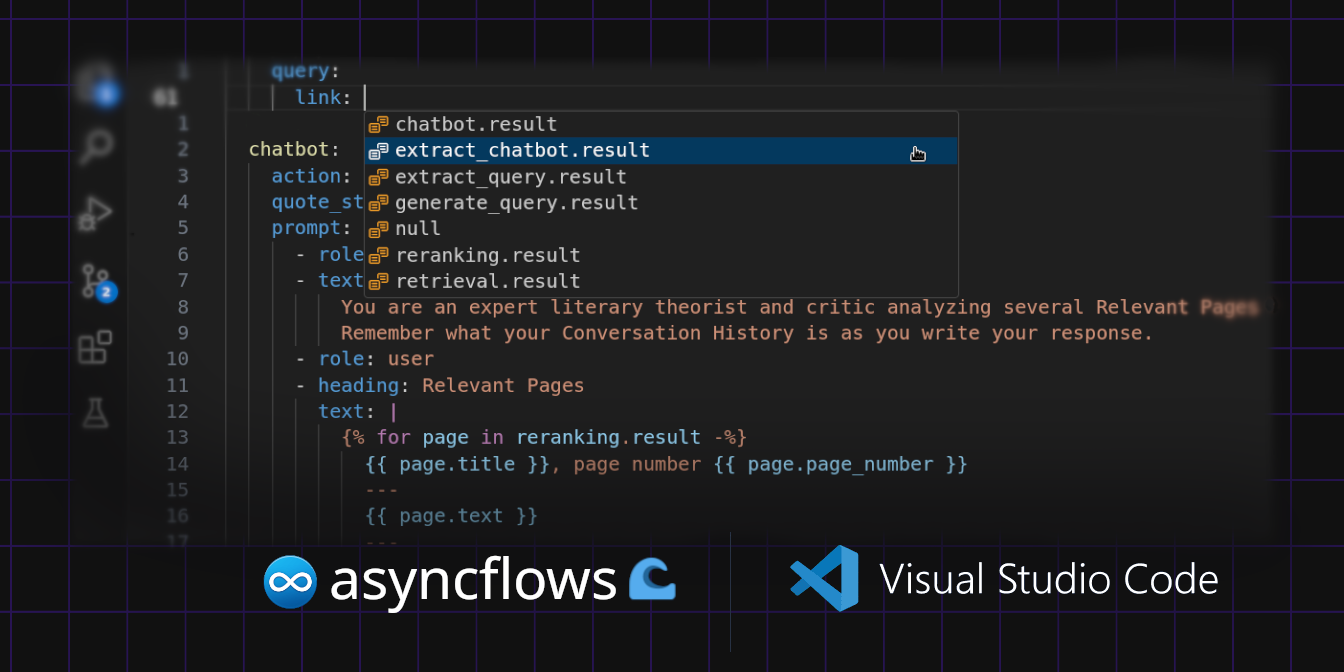
Task: Click the query: key at top
Action: [306, 71]
